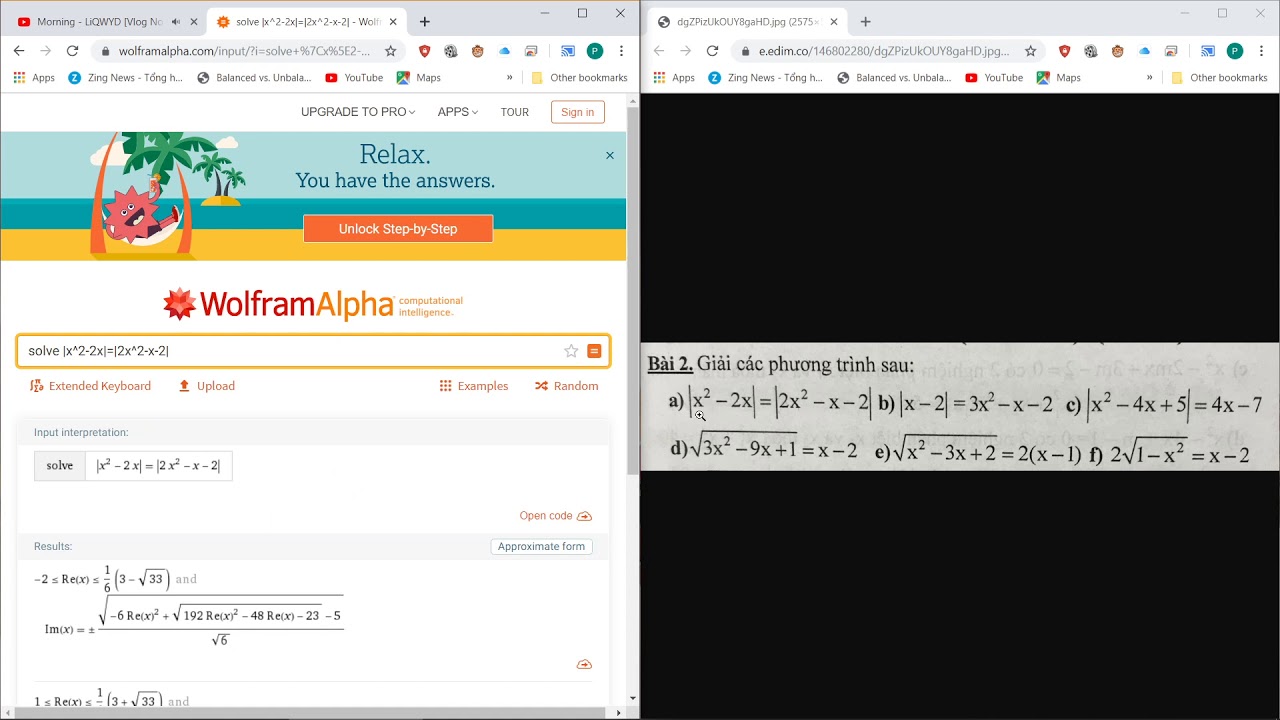This screenshot has width=1280, height=720.
Task: Click the cast icon in left toolbar
Action: pyautogui.click(x=567, y=51)
